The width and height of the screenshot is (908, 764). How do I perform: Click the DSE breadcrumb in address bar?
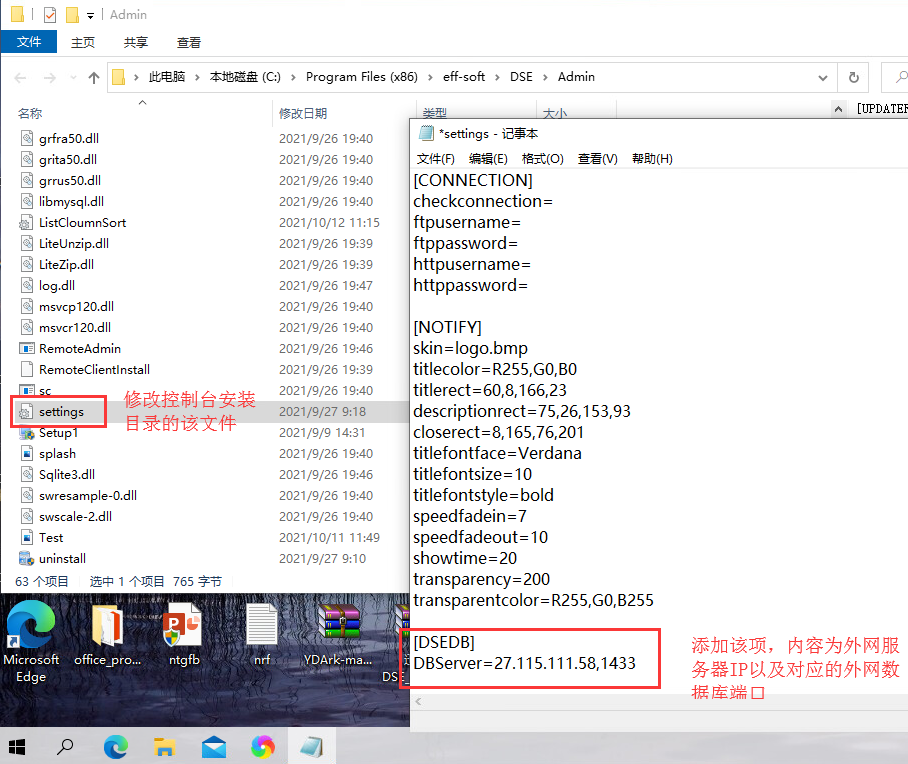coord(521,77)
